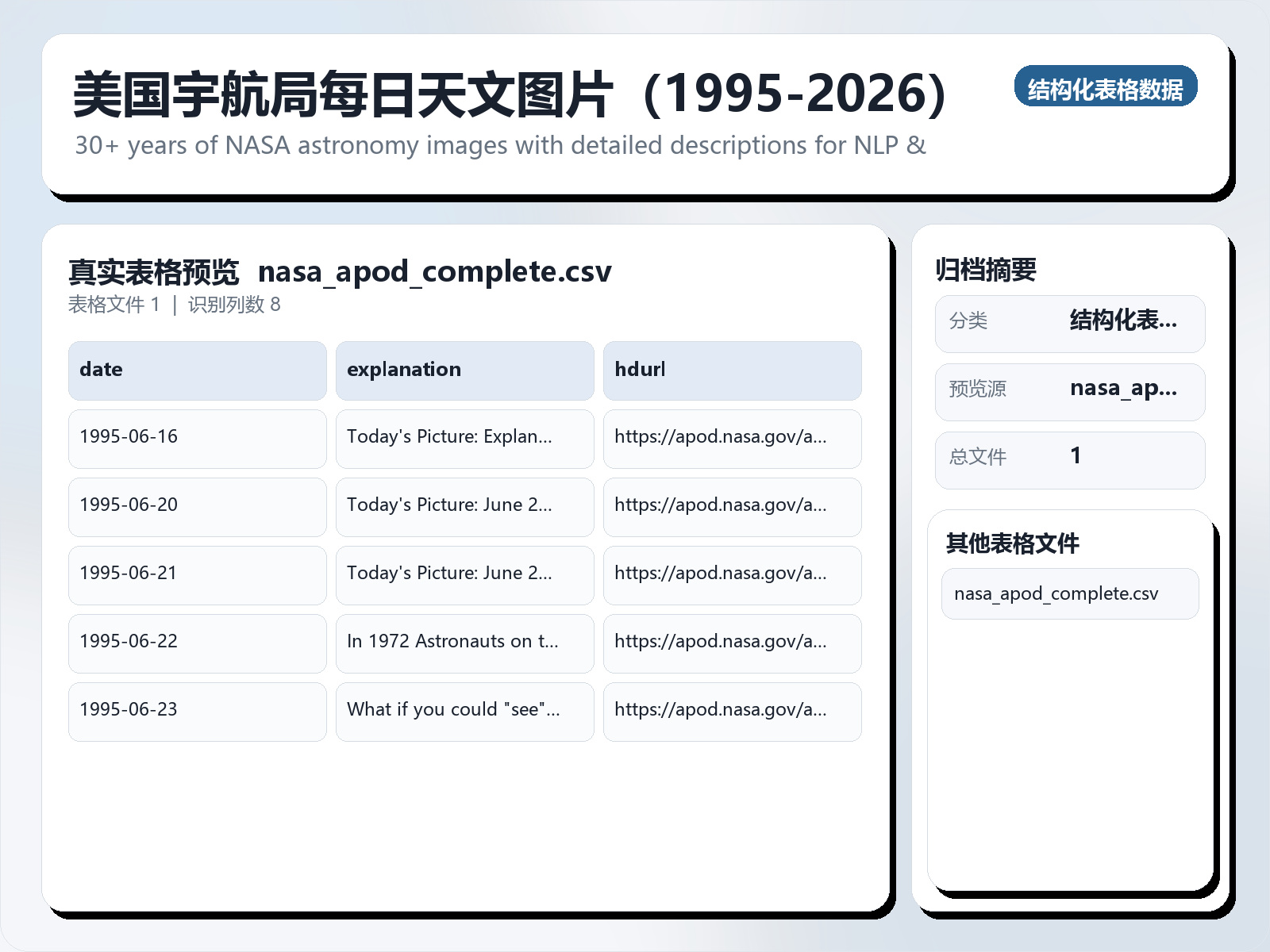Select the date column header
1270x952 pixels.
(197, 370)
